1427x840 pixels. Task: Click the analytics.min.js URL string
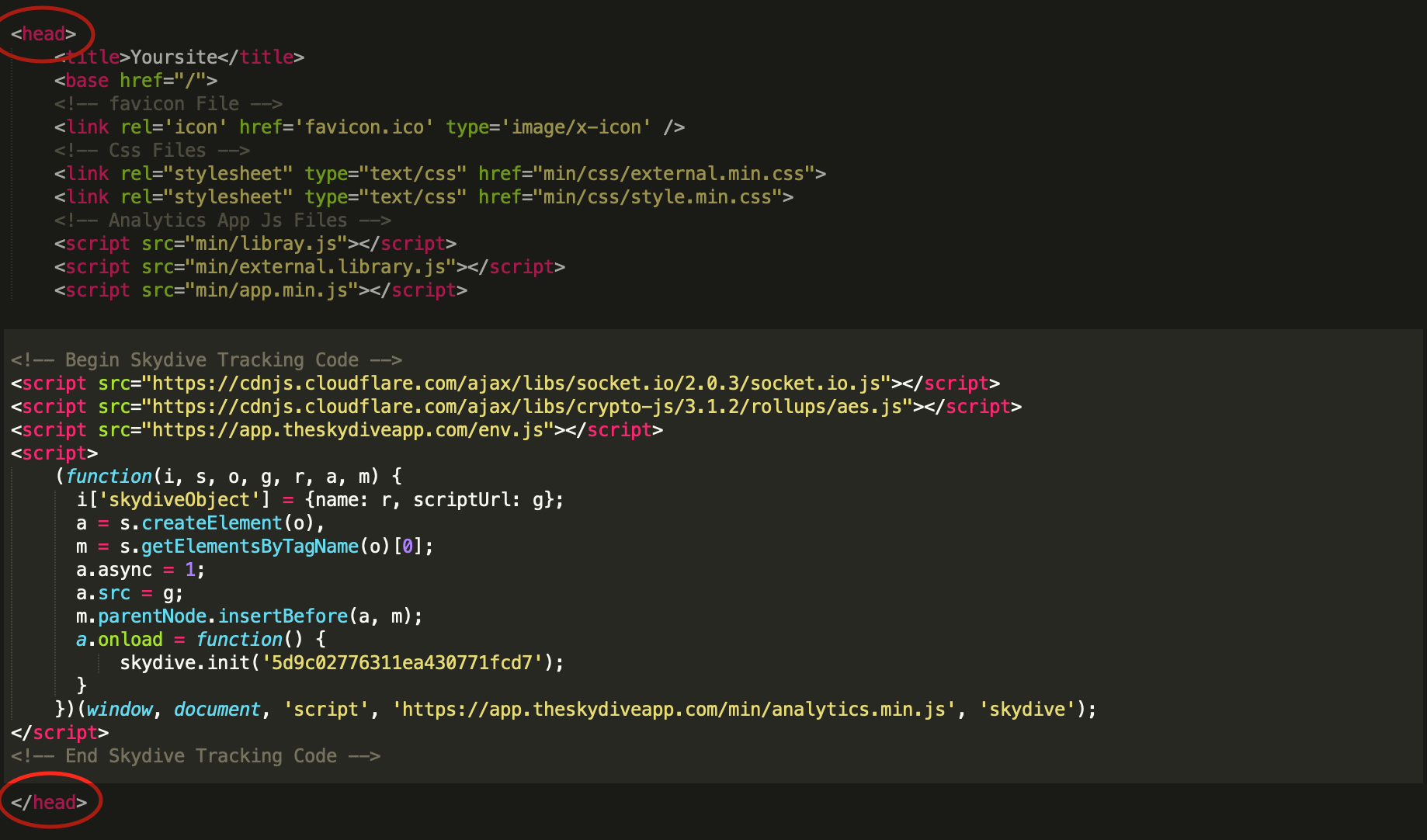[674, 709]
